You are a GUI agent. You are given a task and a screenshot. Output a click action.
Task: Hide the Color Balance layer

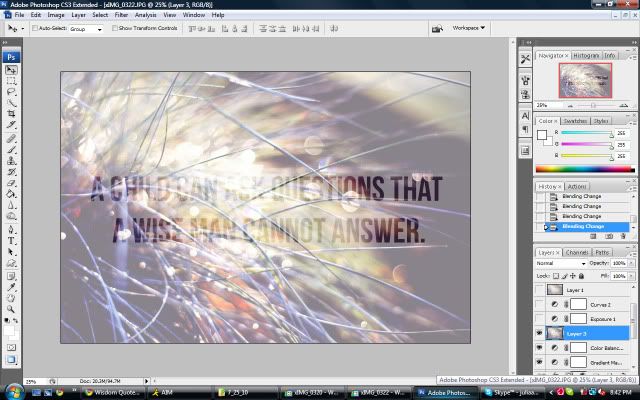(x=540, y=348)
